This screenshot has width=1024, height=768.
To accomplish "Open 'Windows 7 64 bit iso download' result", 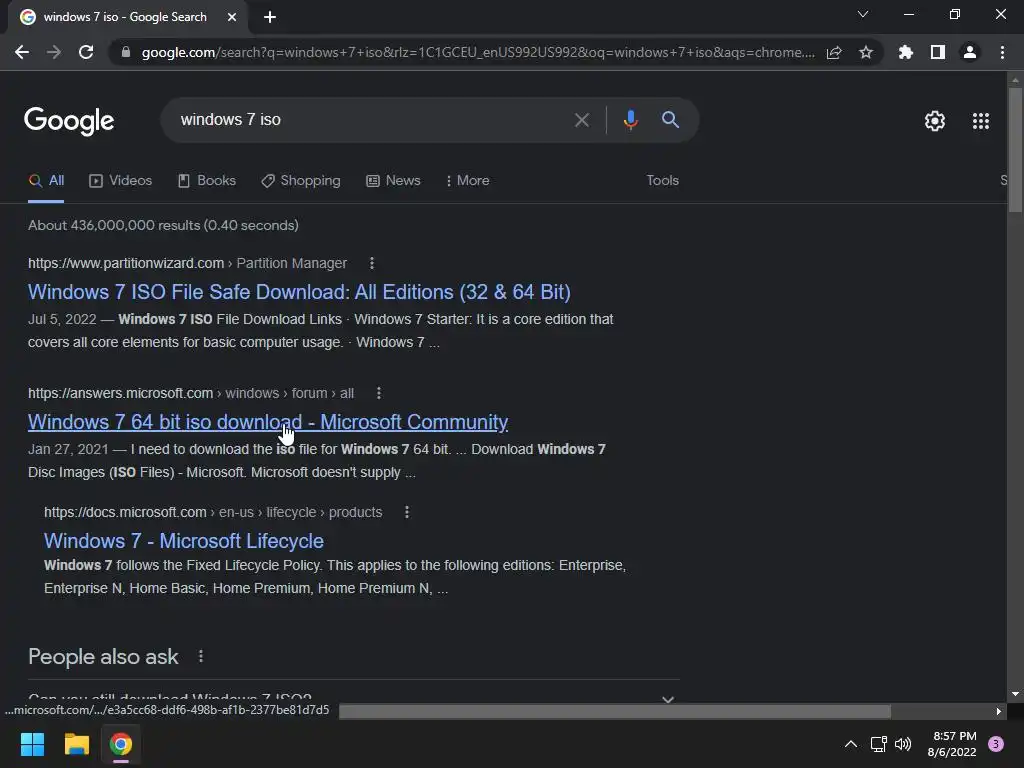I will click(268, 422).
